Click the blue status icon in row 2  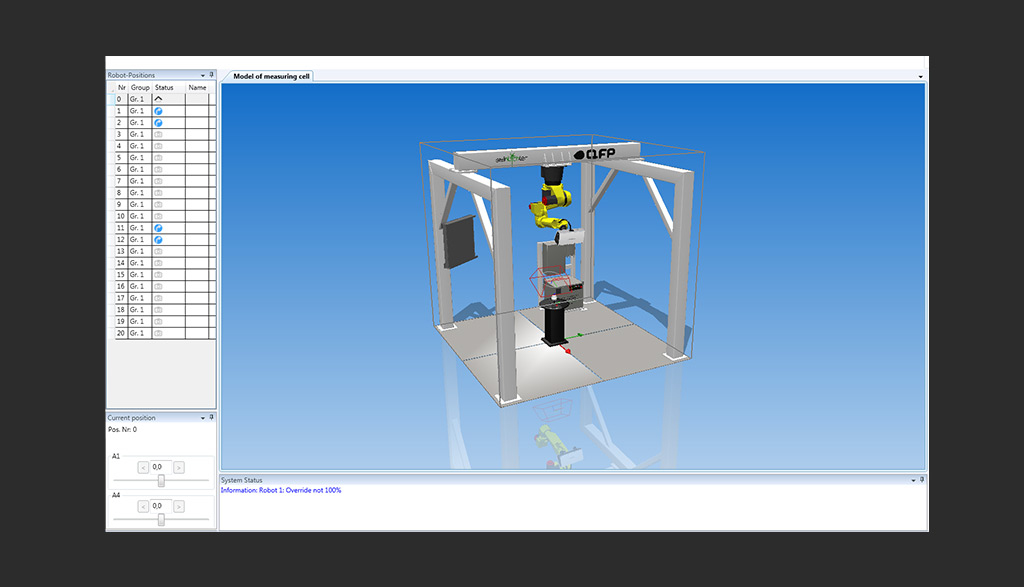pyautogui.click(x=158, y=123)
